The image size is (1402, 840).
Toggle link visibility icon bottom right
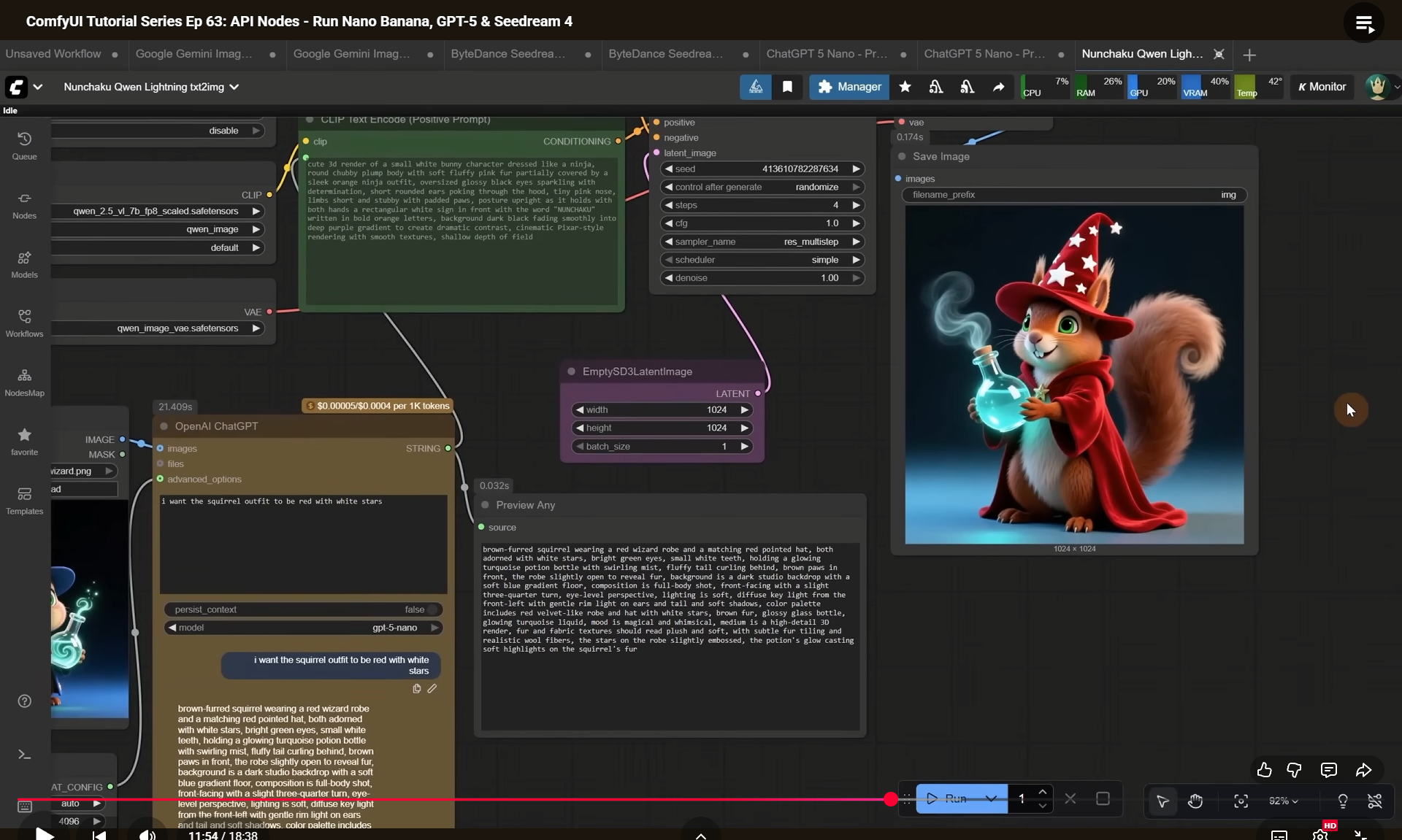tap(1375, 801)
